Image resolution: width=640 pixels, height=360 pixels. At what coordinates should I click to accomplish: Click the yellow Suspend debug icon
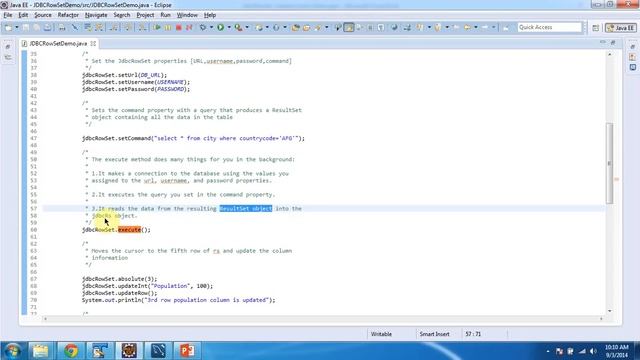click(x=168, y=27)
